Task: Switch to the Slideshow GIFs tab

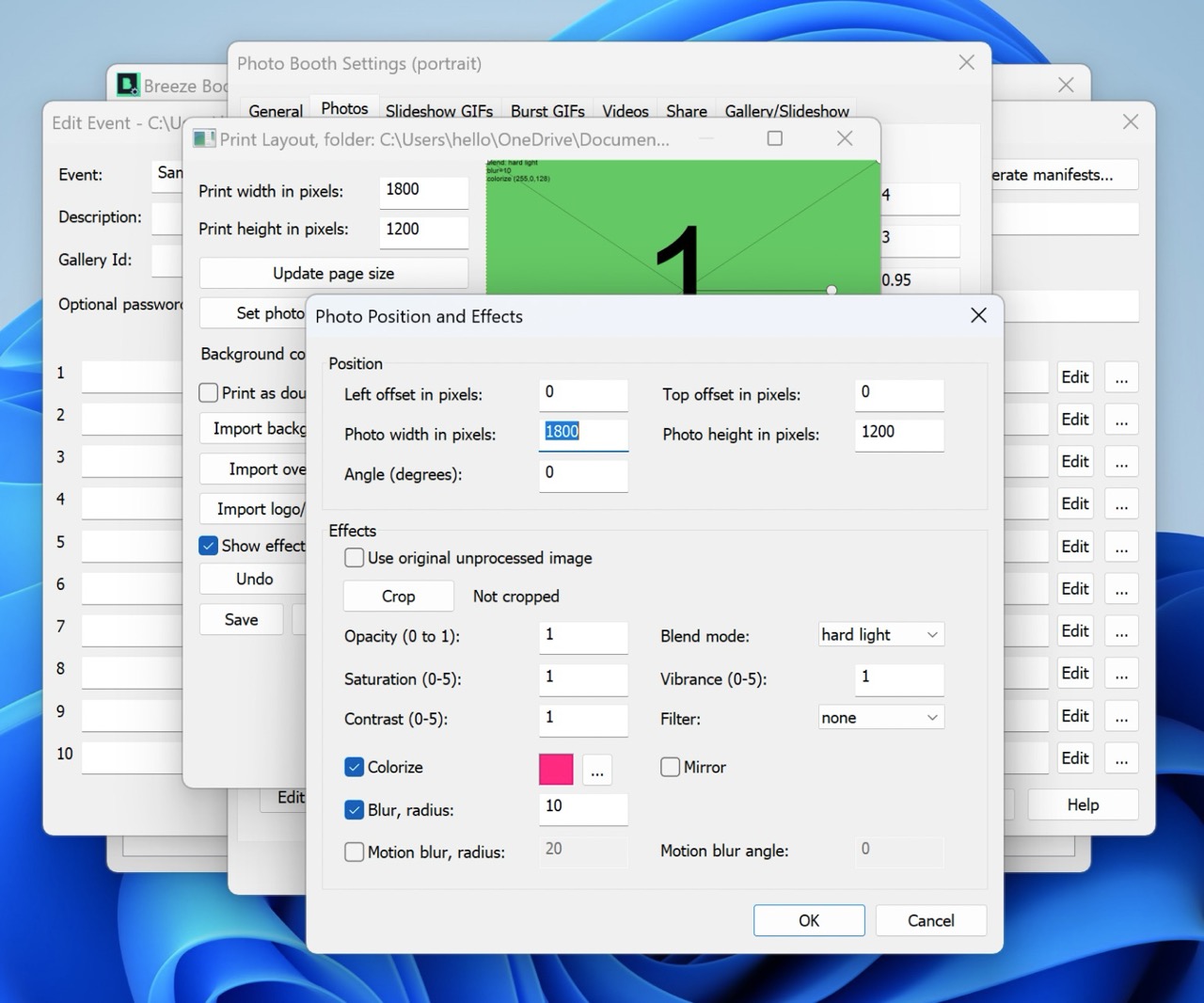Action: (438, 111)
